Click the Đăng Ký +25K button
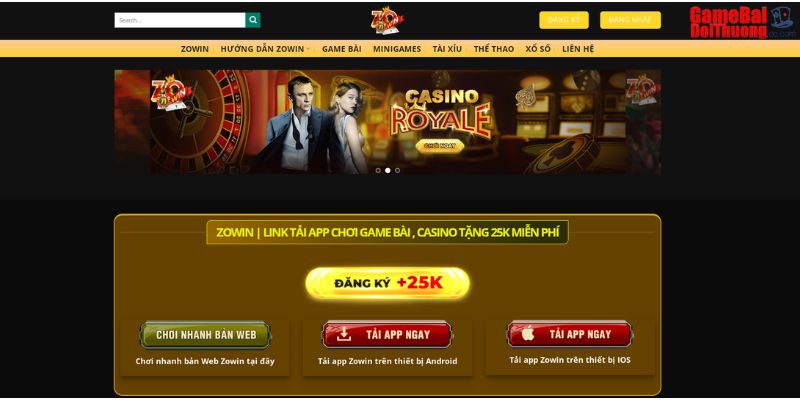 pyautogui.click(x=387, y=283)
